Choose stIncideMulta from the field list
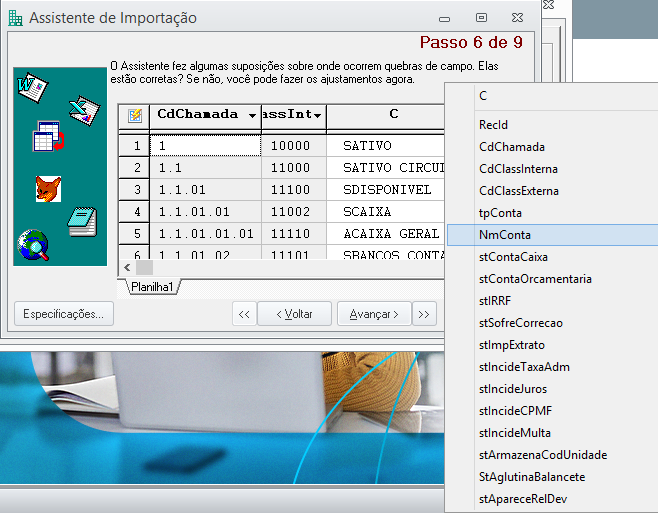 pyautogui.click(x=551, y=433)
